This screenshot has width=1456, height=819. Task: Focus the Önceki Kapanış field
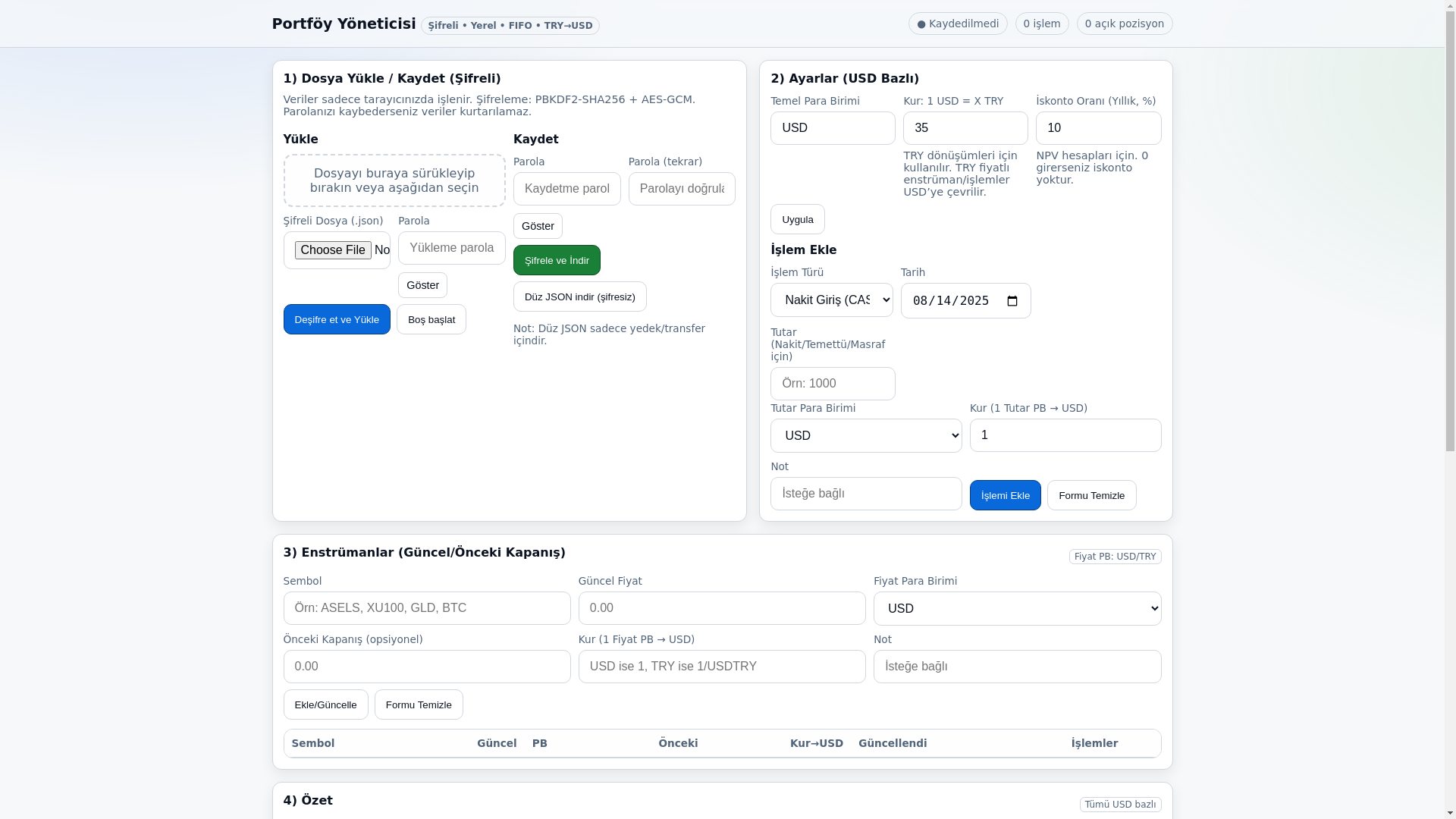[427, 667]
